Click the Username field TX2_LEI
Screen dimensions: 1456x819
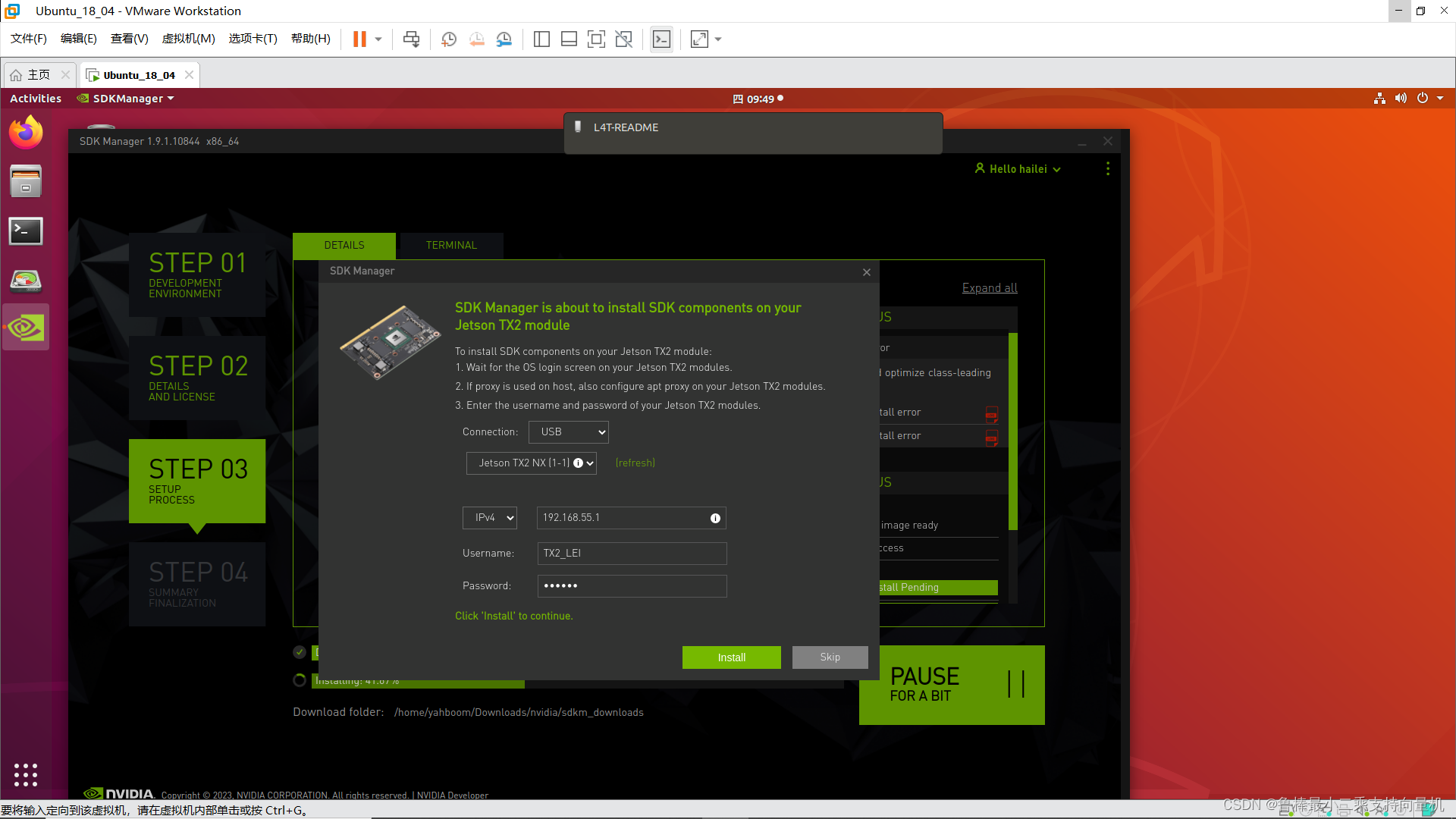tap(632, 554)
